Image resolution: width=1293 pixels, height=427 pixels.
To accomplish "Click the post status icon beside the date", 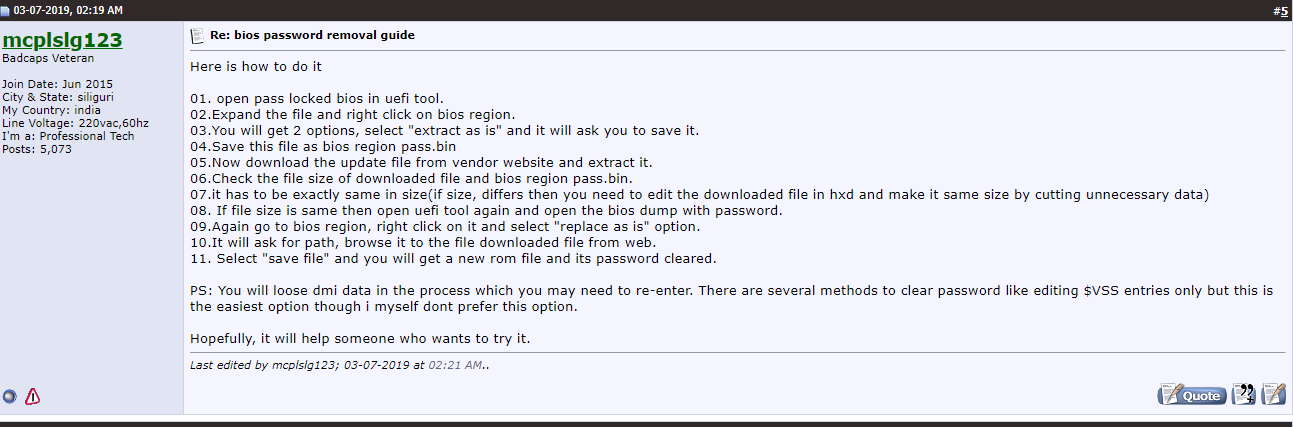I will pyautogui.click(x=6, y=11).
